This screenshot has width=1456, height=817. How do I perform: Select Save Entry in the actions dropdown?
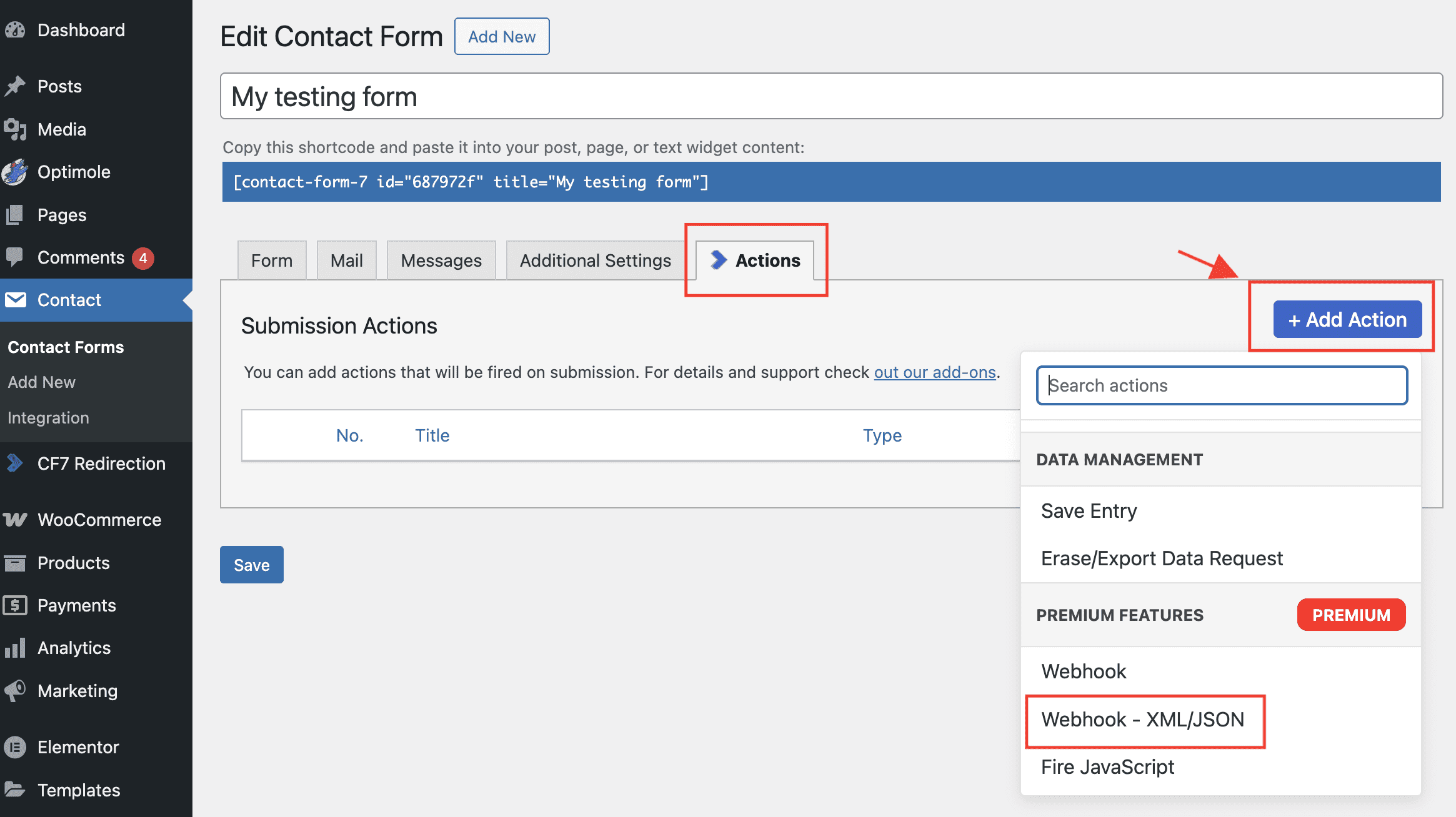click(x=1089, y=511)
